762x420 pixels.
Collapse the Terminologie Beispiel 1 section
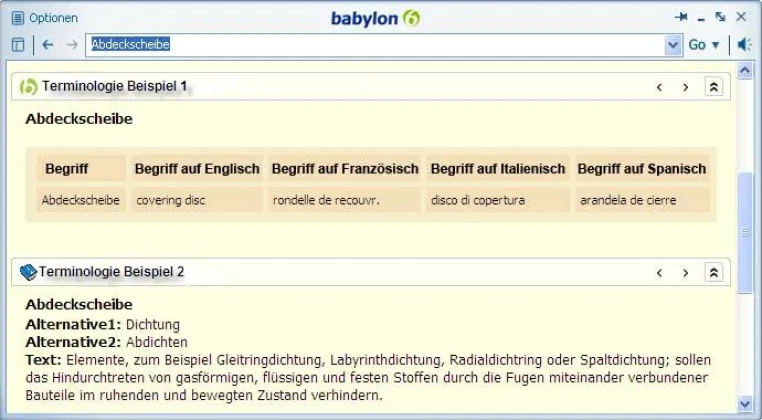click(x=714, y=87)
